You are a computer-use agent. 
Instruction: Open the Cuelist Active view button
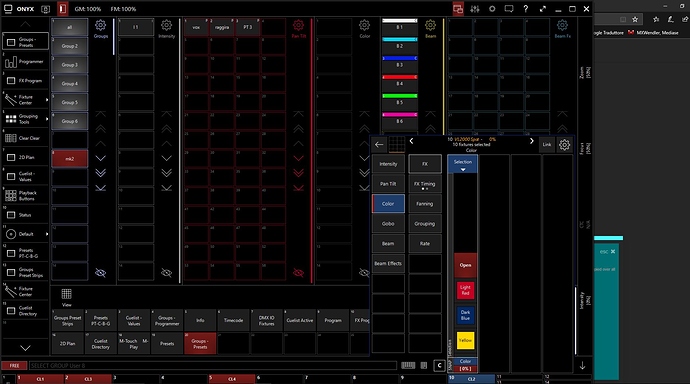click(300, 320)
